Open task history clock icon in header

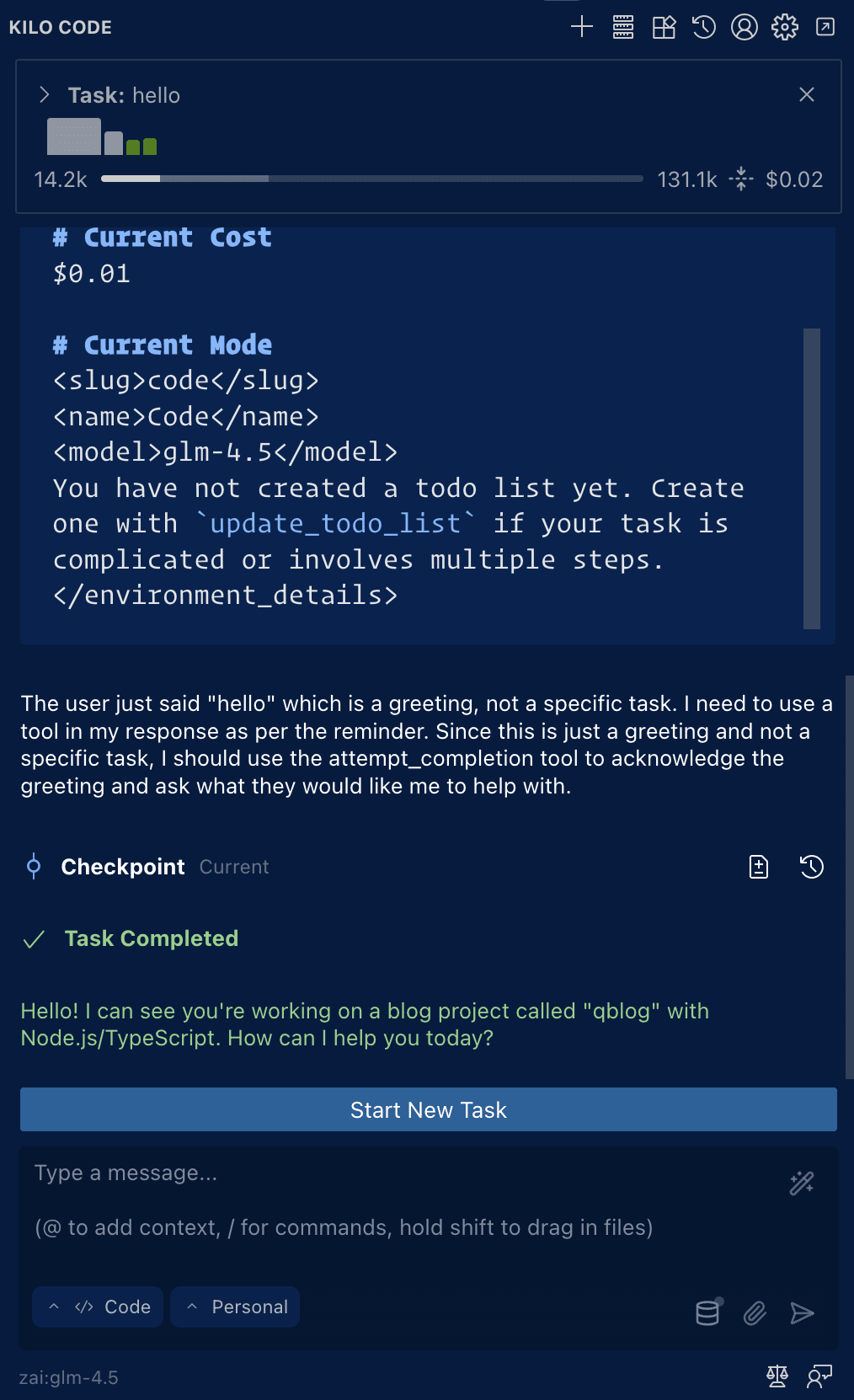coord(704,27)
